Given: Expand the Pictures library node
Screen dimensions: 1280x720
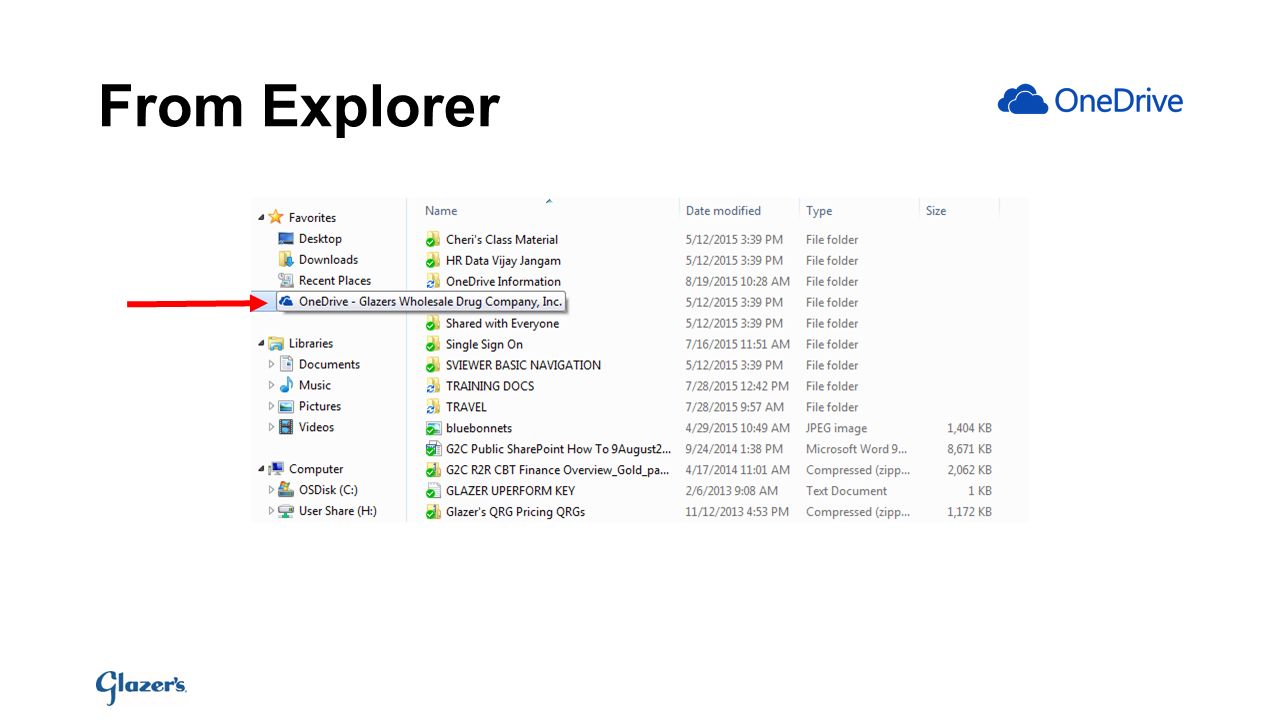Looking at the screenshot, I should (271, 406).
